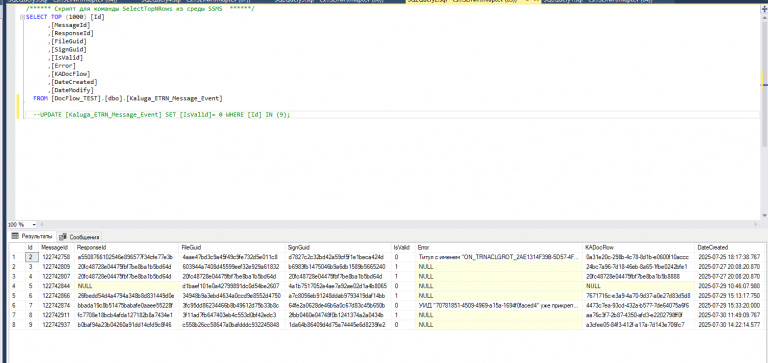Click the commented UPDATE statement line
The height and width of the screenshot is (363, 768).
pos(162,115)
